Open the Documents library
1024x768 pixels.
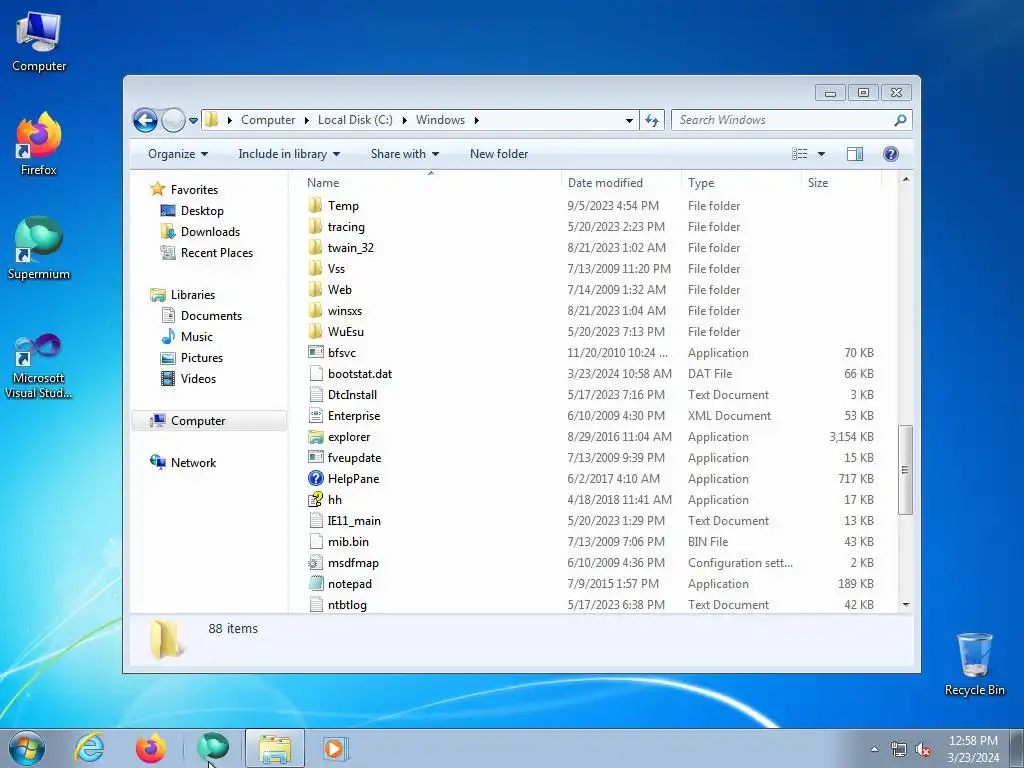tap(211, 316)
